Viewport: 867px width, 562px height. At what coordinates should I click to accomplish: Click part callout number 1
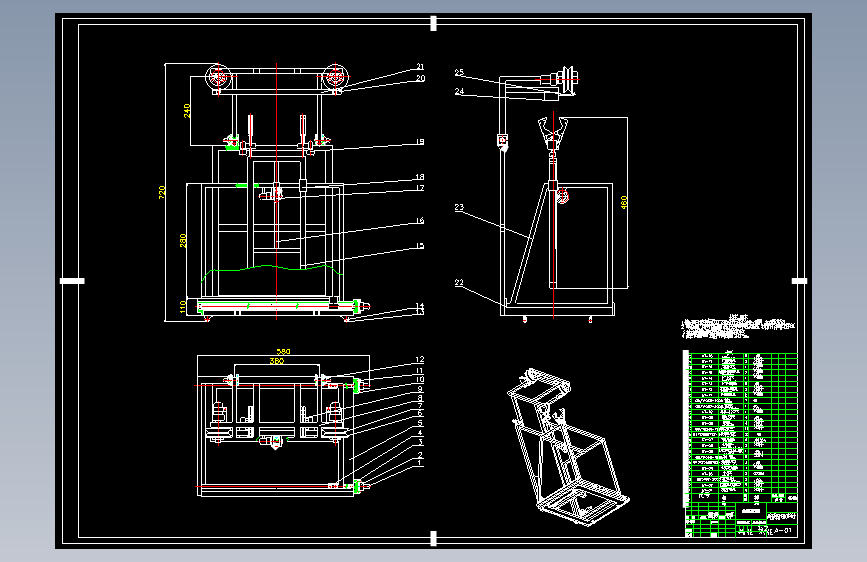pyautogui.click(x=420, y=463)
